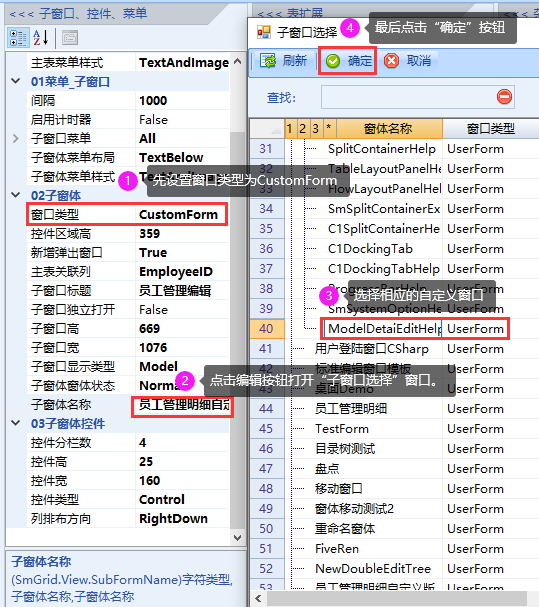This screenshot has height=607, width=539.
Task: Sort properties alphabetically with the A-Z icon
Action: [x=41, y=38]
